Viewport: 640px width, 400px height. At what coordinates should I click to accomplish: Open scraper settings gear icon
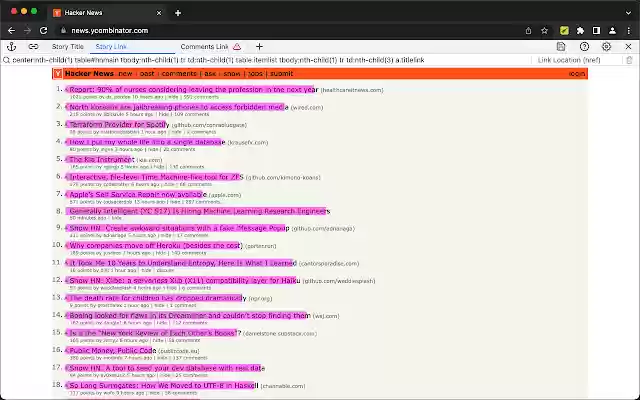click(x=606, y=47)
